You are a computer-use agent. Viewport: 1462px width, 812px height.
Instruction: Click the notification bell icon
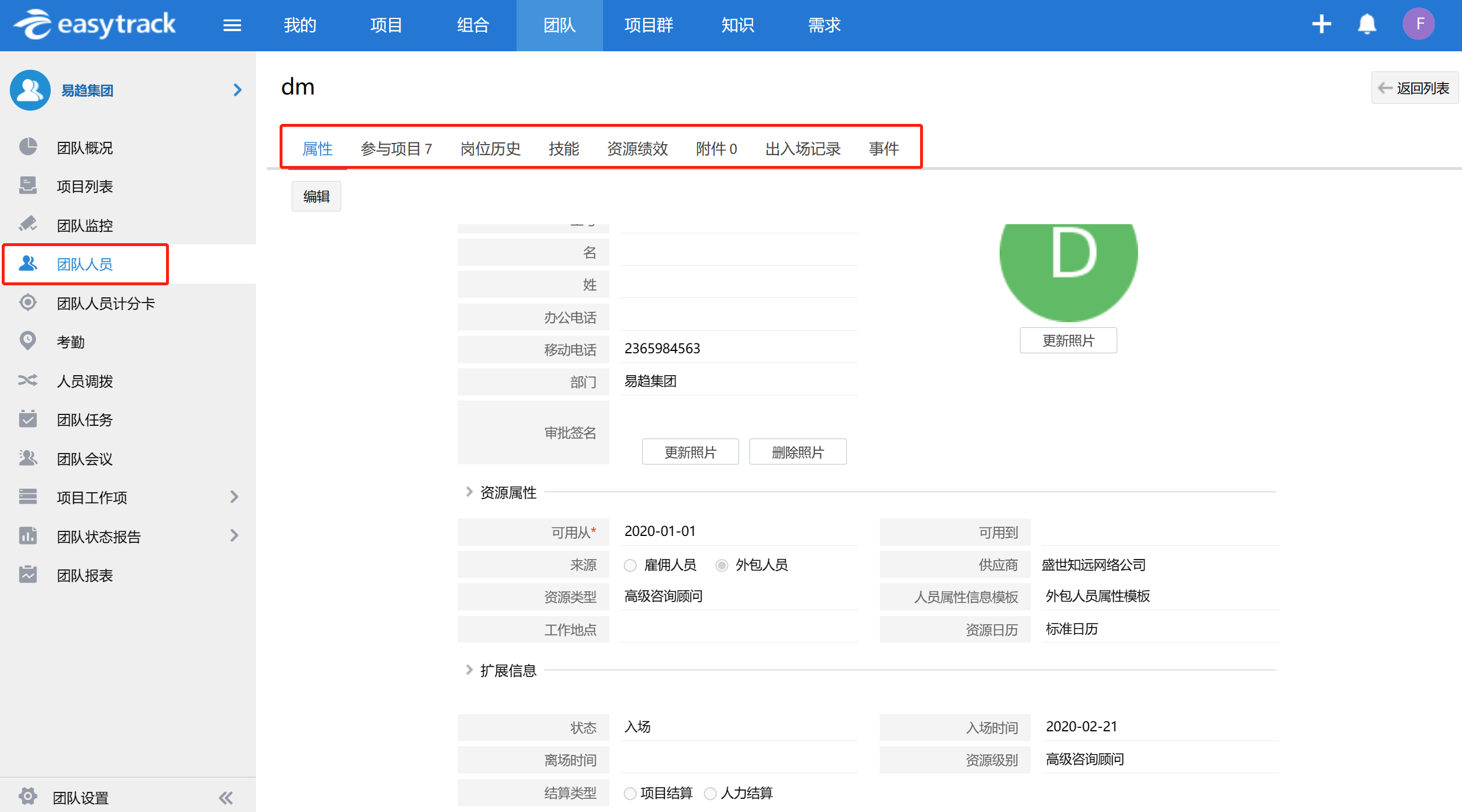pyautogui.click(x=1367, y=24)
